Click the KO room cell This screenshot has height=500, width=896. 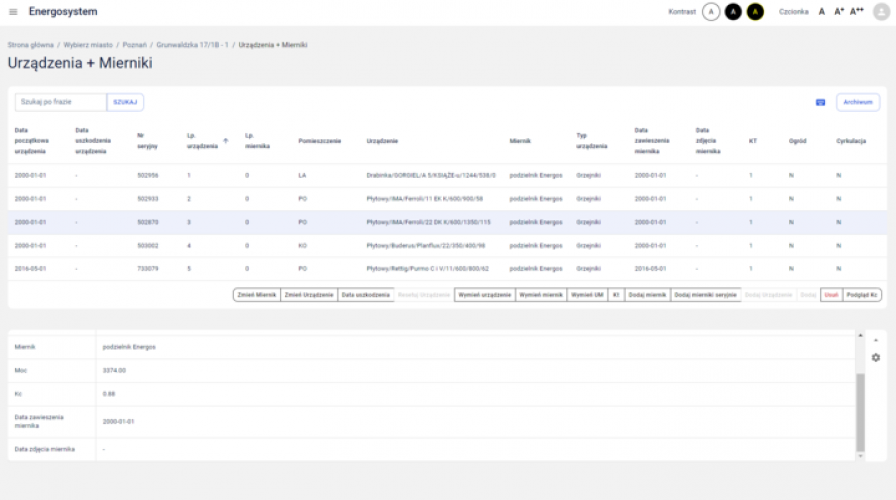302,246
